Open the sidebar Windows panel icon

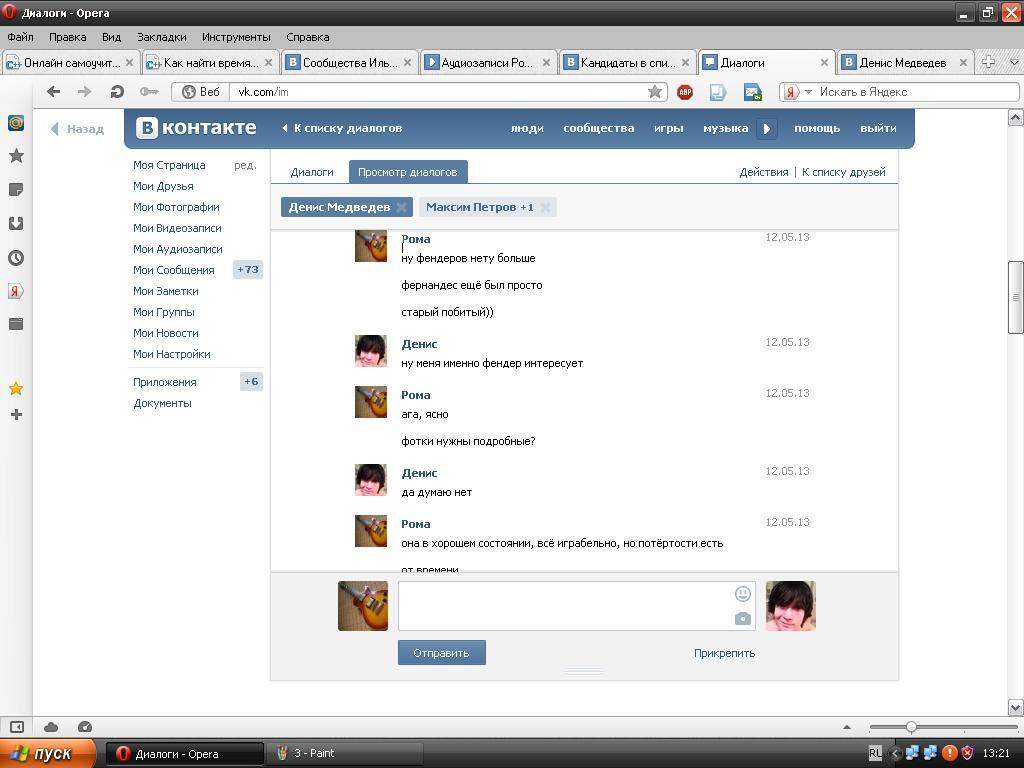pyautogui.click(x=16, y=323)
